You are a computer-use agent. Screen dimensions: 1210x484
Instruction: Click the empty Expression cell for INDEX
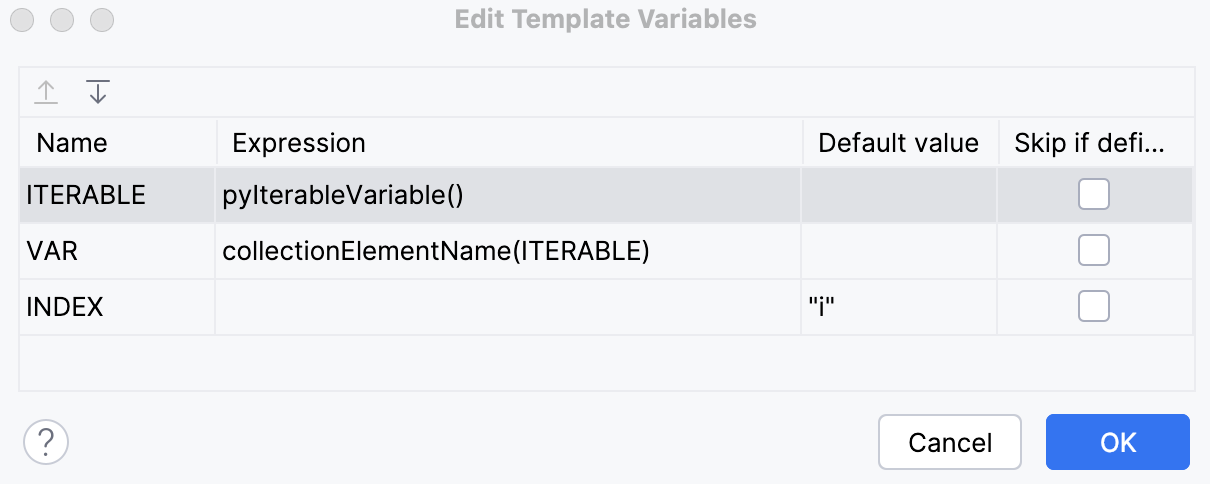[x=508, y=307]
